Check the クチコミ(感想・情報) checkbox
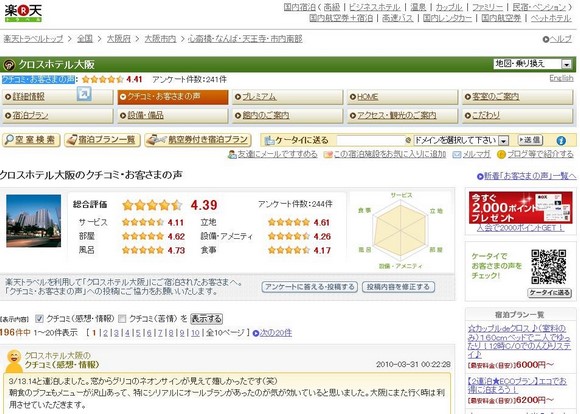580x414 pixels. click(x=39, y=319)
